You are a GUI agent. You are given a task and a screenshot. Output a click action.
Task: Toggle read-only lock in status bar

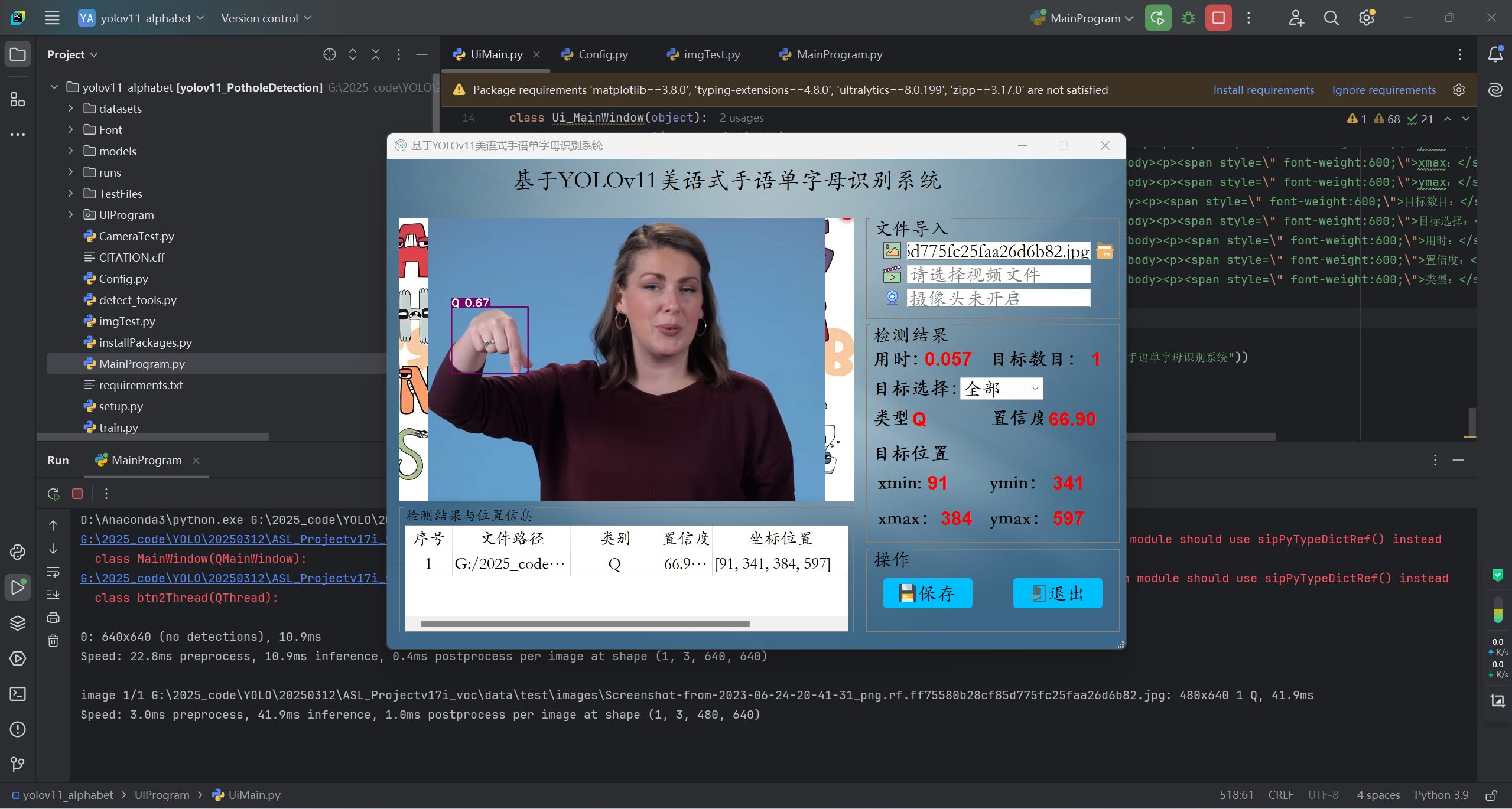1491,795
